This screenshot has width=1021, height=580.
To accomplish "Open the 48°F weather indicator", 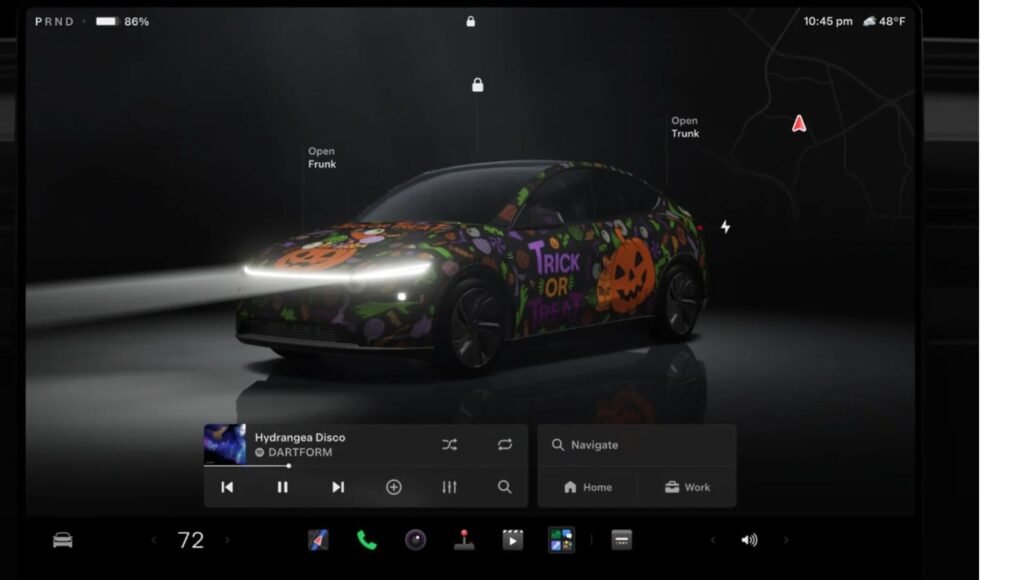I will click(884, 21).
